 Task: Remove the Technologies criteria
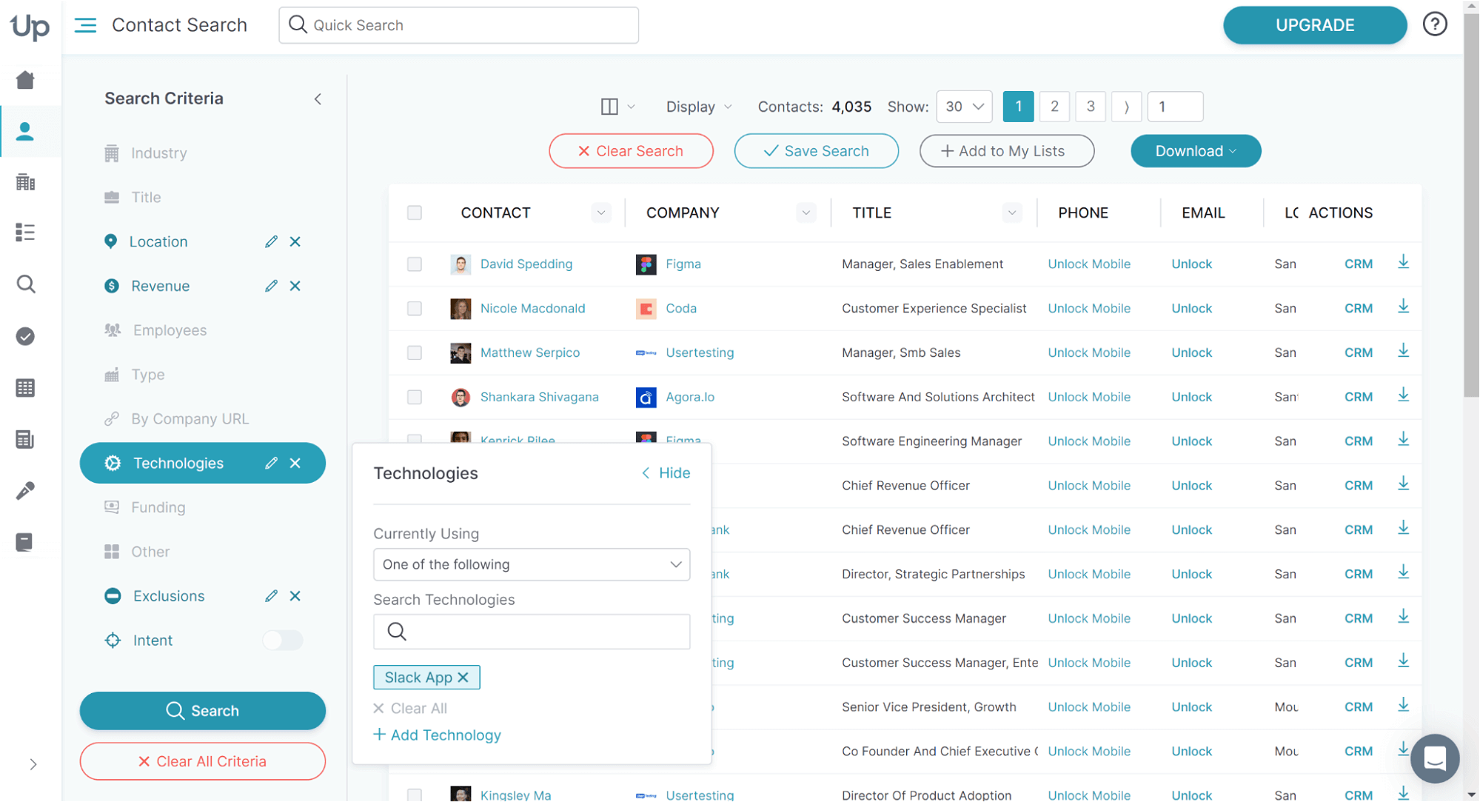tap(295, 463)
